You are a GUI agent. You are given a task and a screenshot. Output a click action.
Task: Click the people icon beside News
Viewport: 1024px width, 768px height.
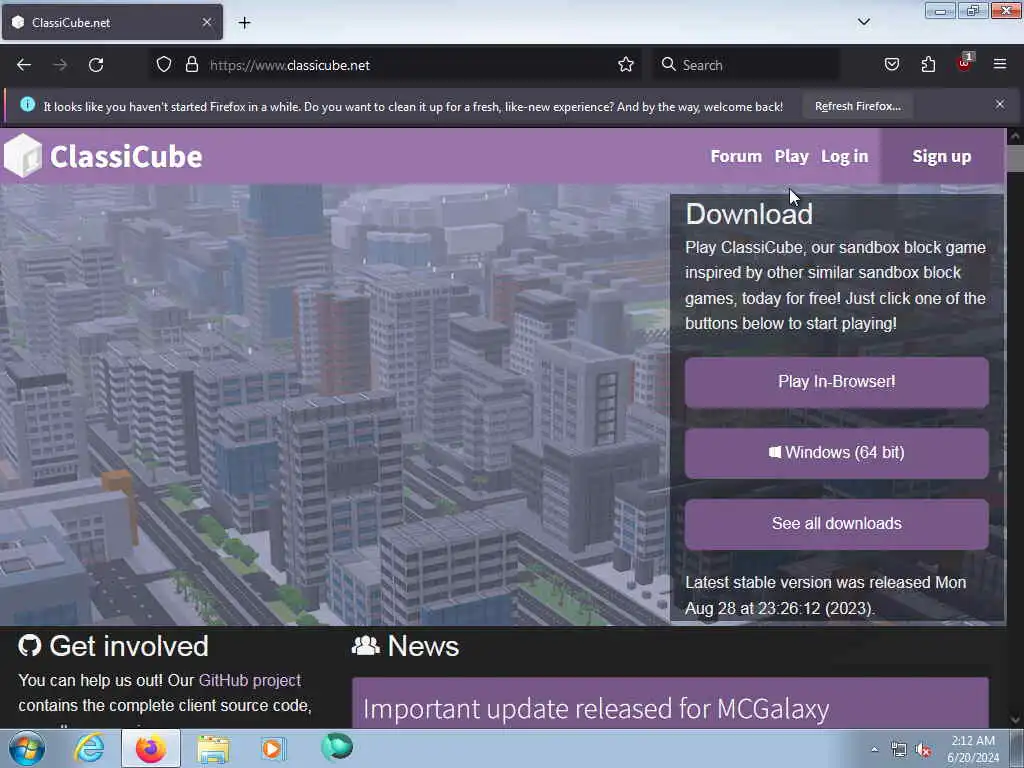(x=366, y=645)
